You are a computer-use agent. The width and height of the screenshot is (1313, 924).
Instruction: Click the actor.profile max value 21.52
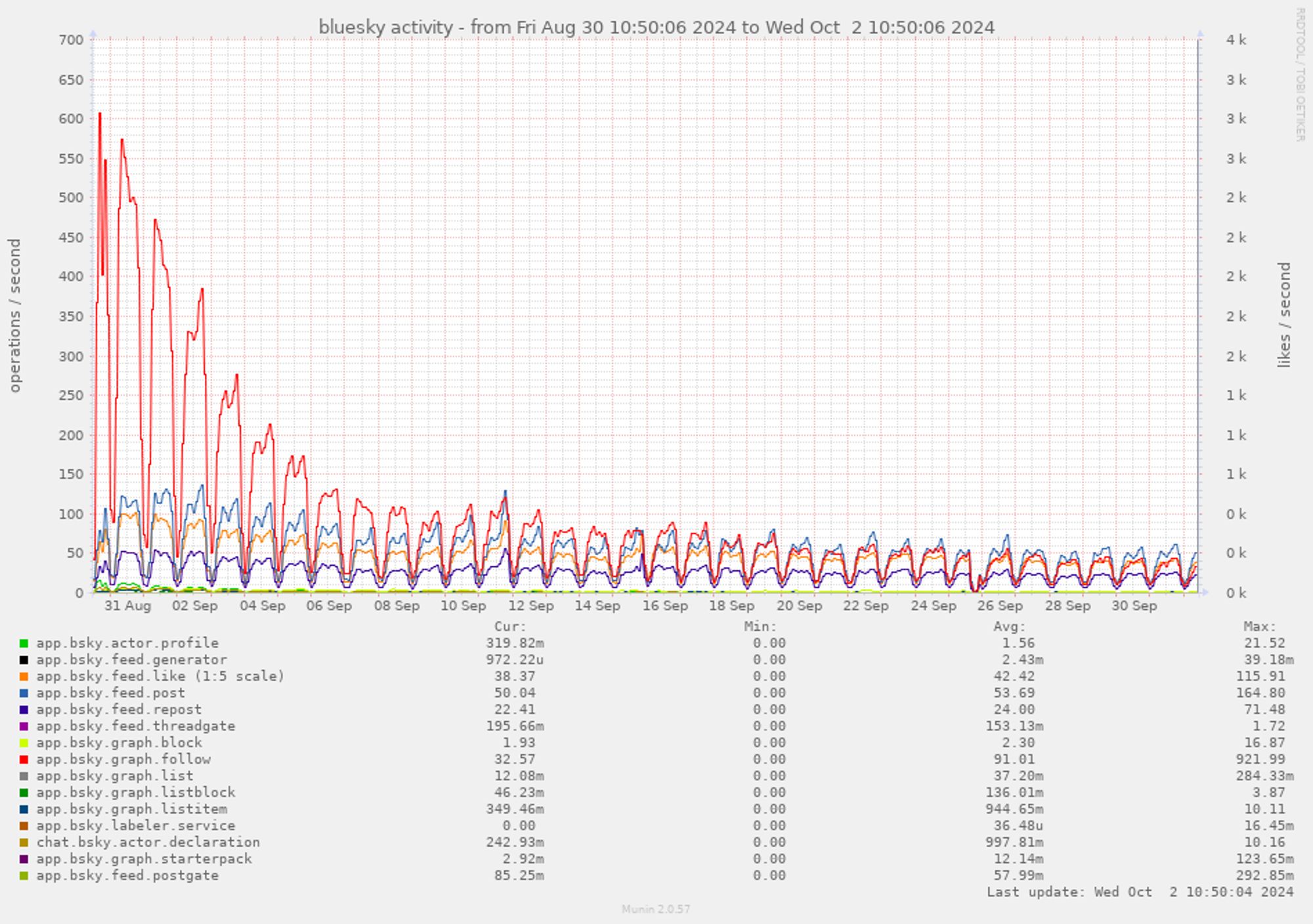click(1264, 643)
